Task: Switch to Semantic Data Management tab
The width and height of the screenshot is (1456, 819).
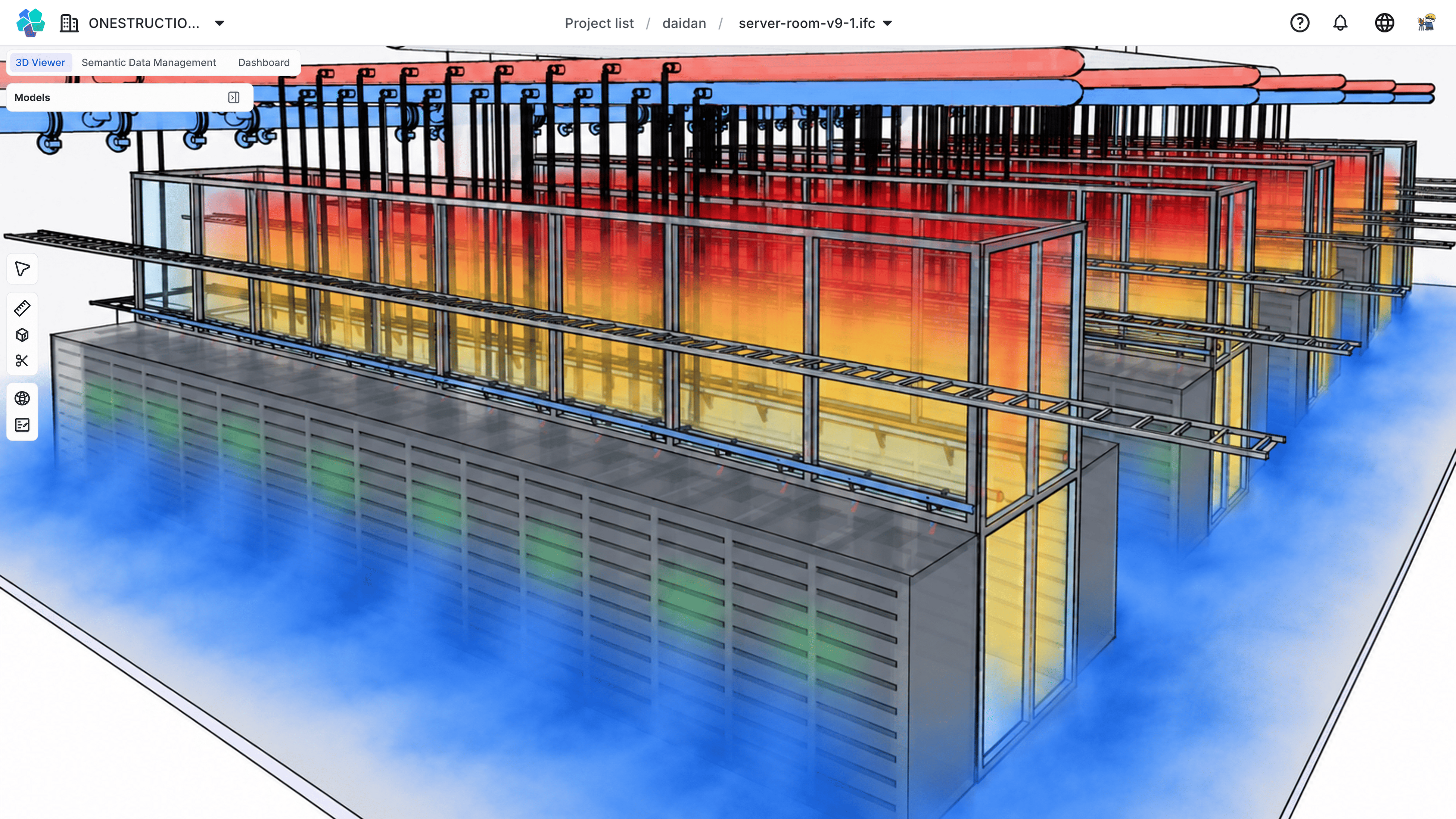Action: [x=149, y=63]
